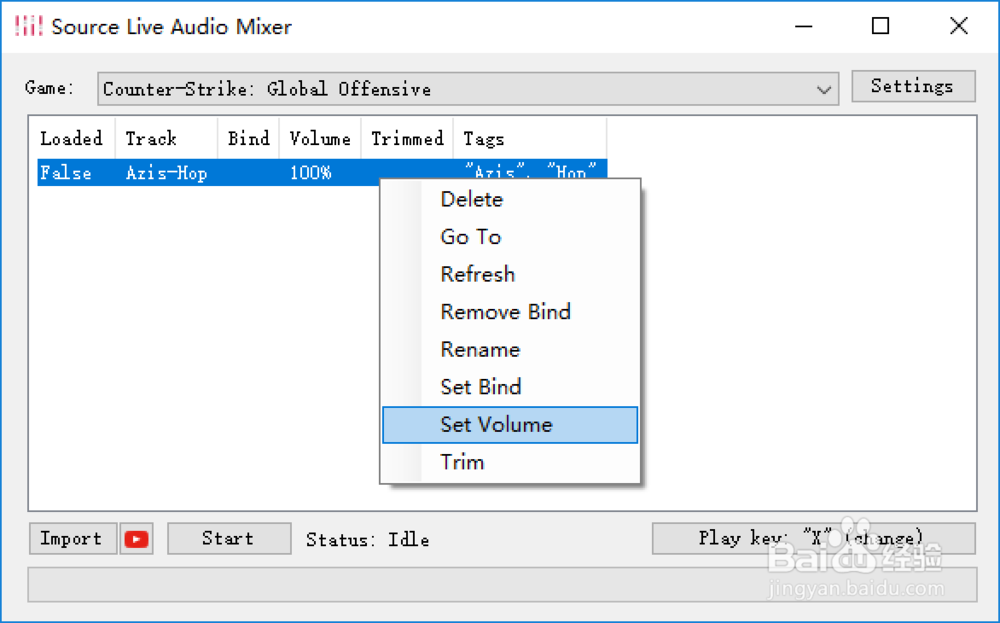Choose Trim from the context menu

click(x=462, y=462)
